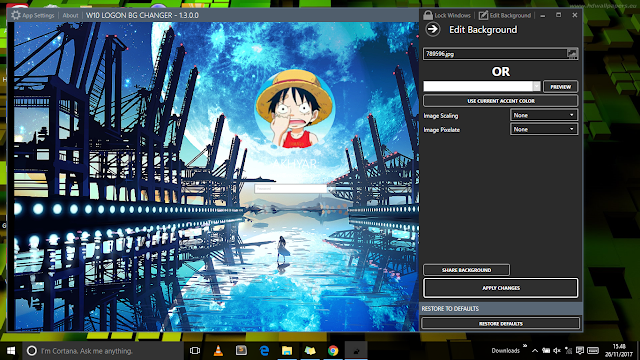Screen dimensions: 640x360
Task: Open the yellow-green taskbar app beside File Explorer
Action: point(310,351)
